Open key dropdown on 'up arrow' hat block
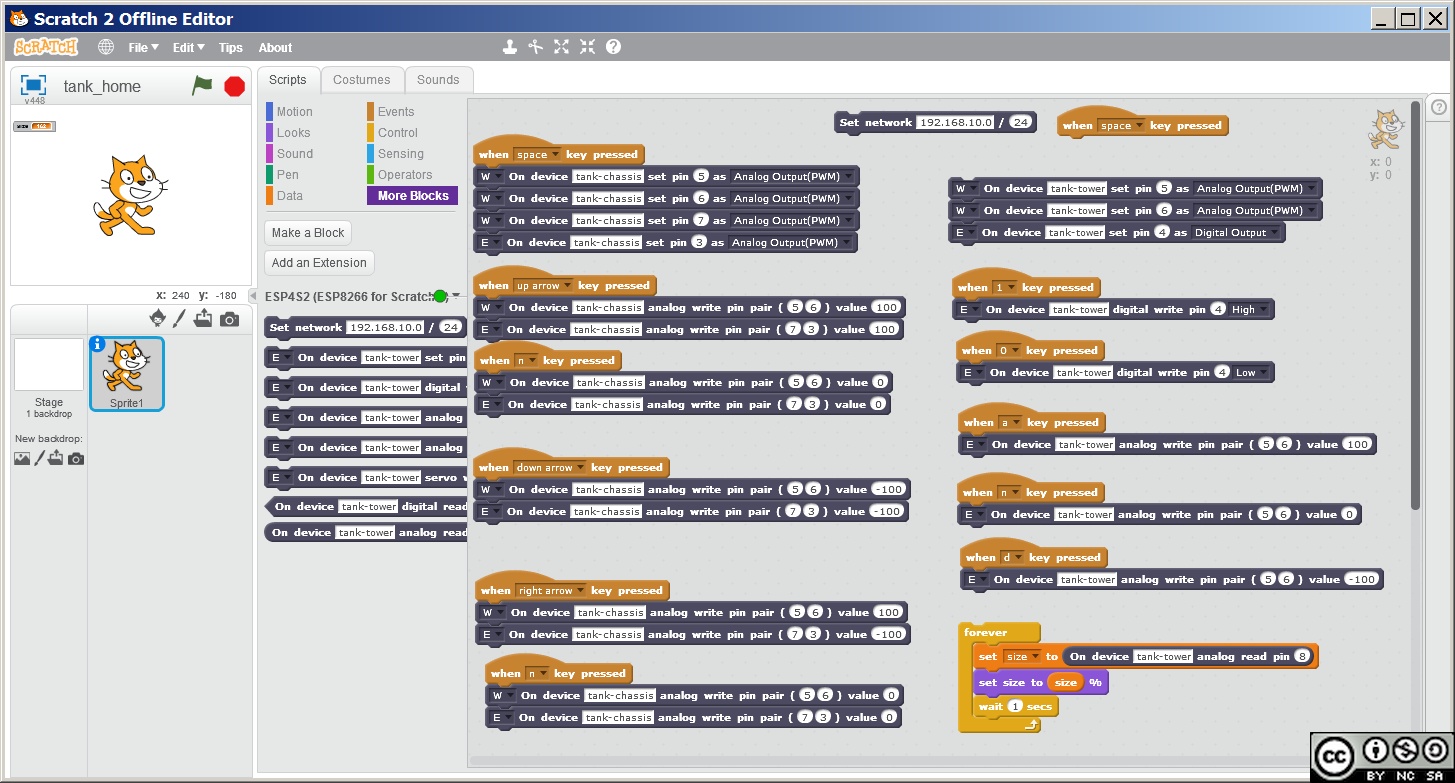The image size is (1455, 783). pyautogui.click(x=567, y=286)
